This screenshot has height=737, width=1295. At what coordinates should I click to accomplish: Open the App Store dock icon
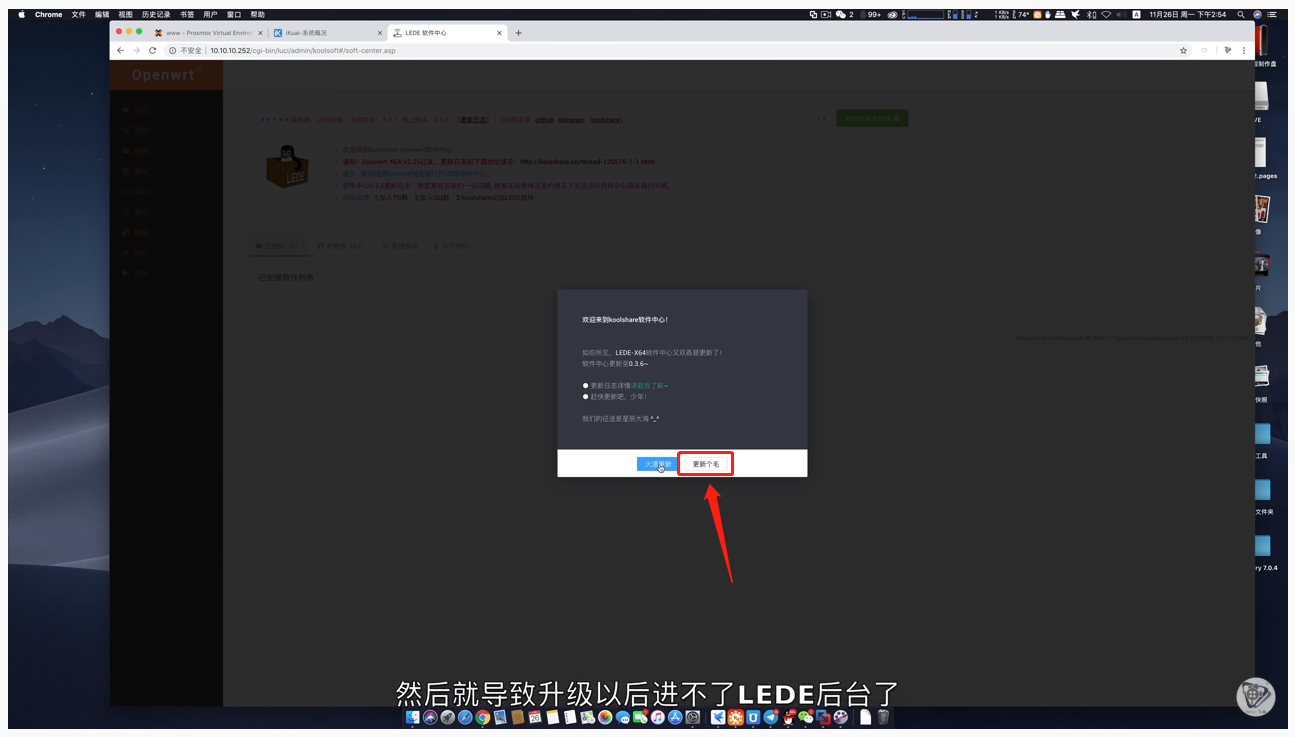[675, 717]
